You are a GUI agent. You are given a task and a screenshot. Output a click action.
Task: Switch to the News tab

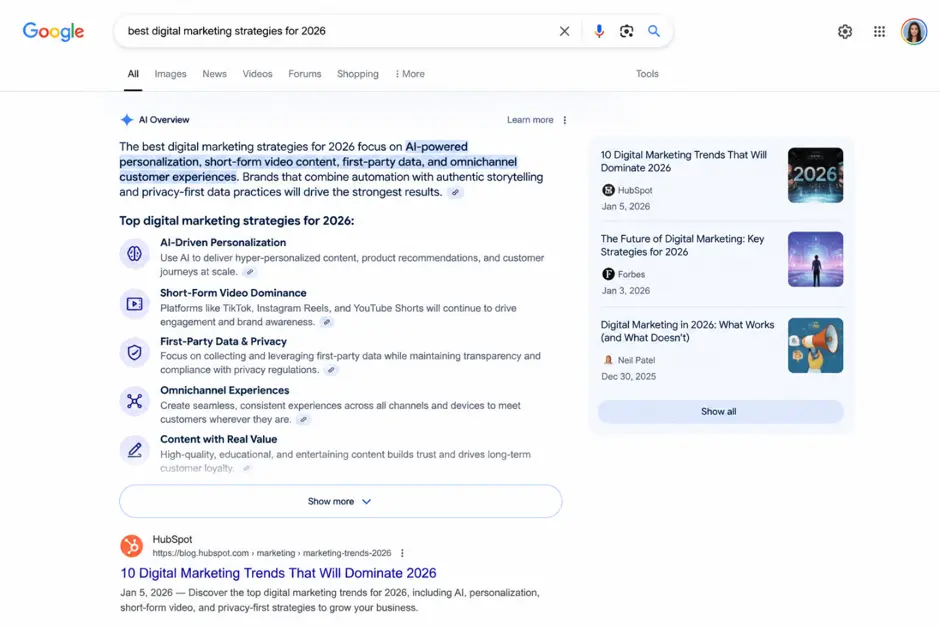215,74
